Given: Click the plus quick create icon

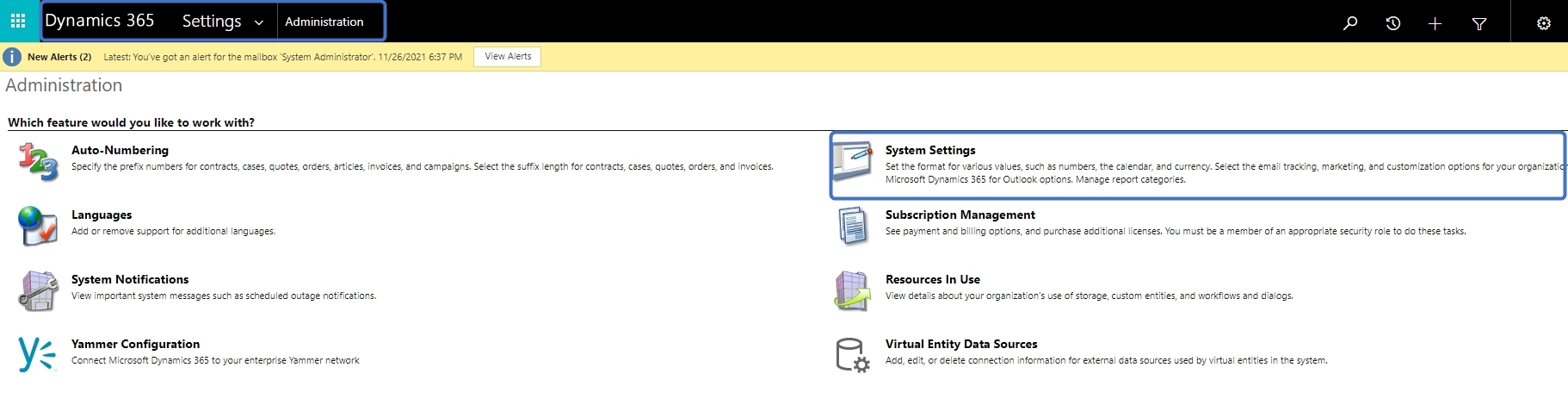Looking at the screenshot, I should [x=1435, y=23].
